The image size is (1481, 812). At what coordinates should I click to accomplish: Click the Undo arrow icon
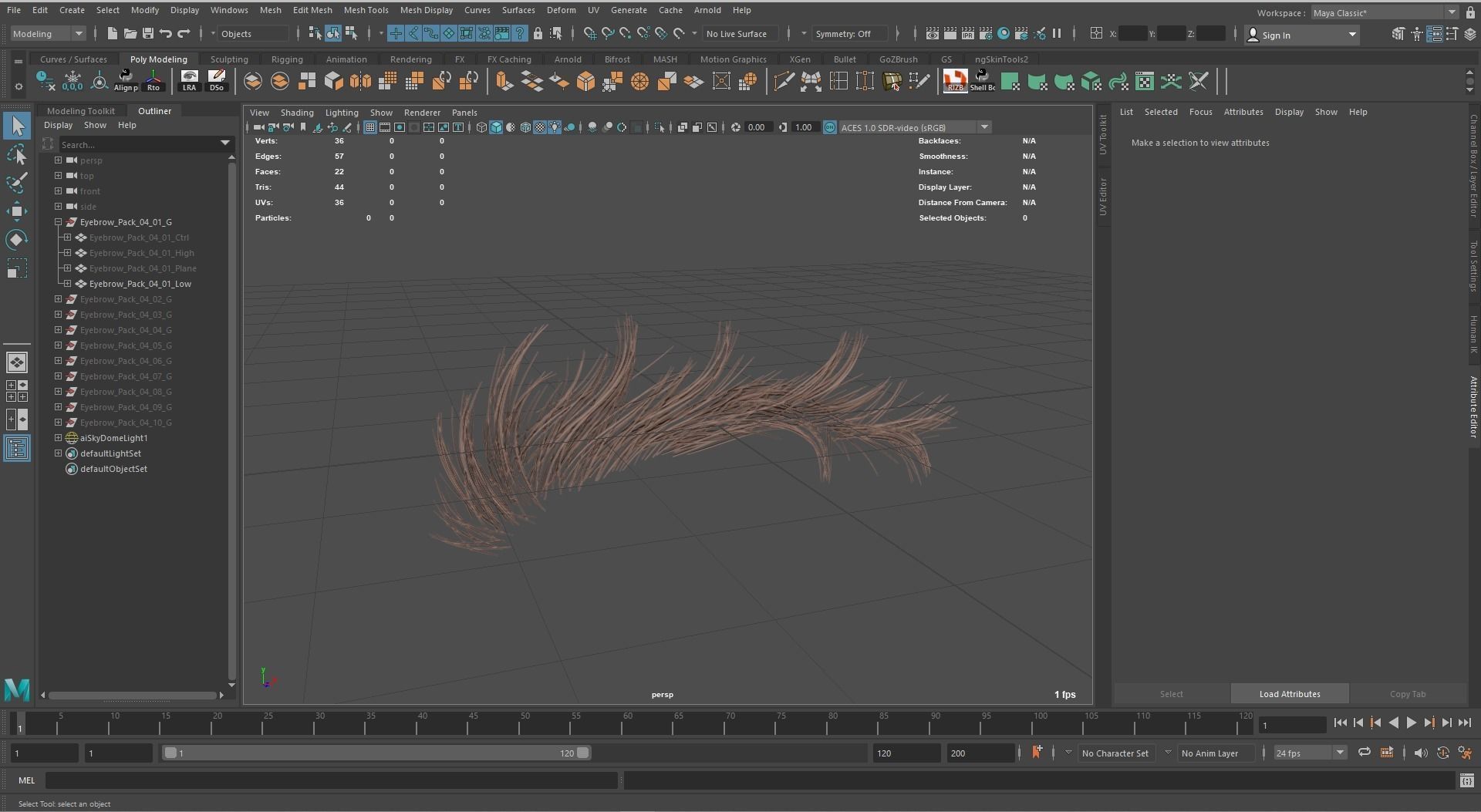[x=165, y=33]
